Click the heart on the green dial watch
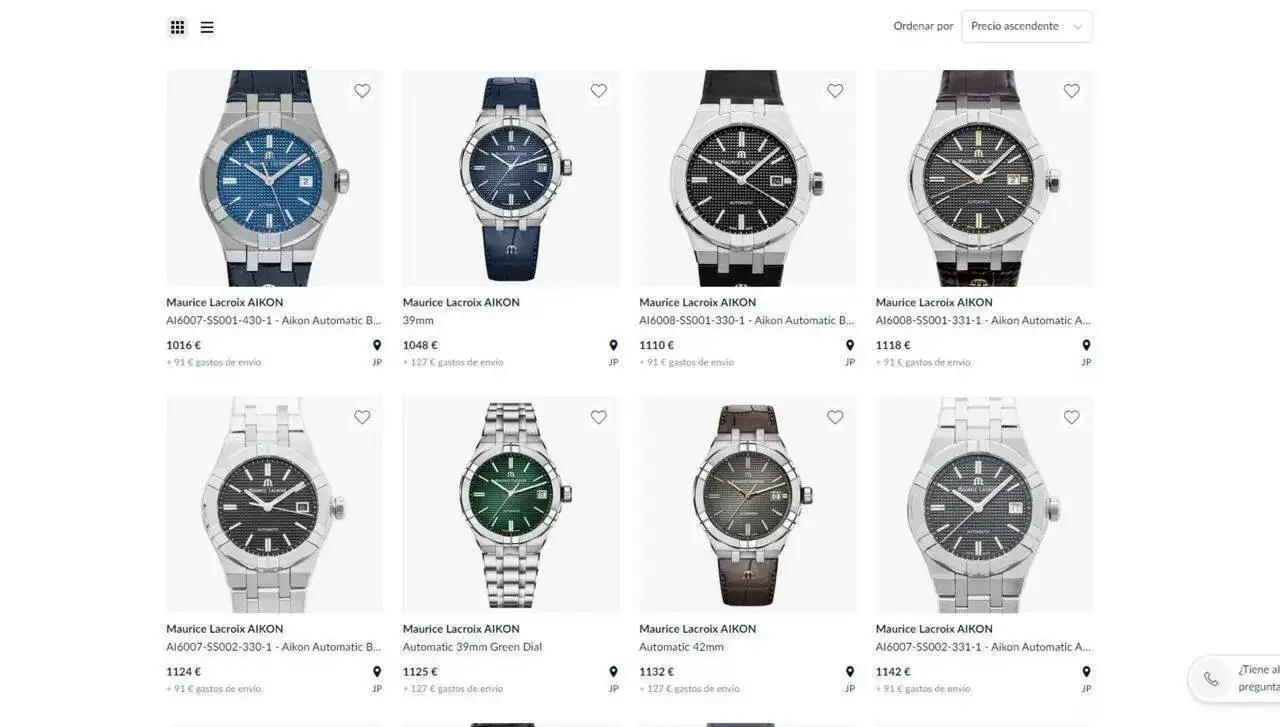 tap(599, 417)
